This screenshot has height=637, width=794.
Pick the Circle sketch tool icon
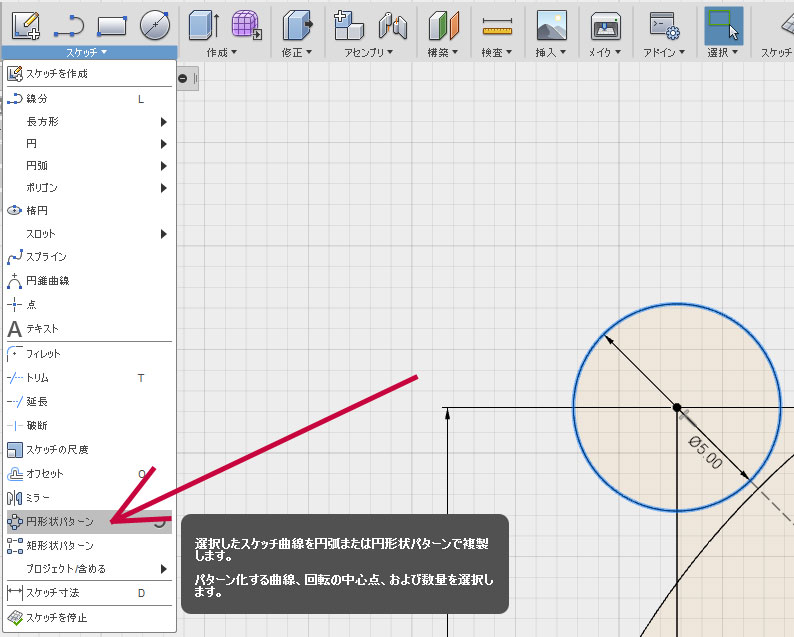tap(154, 24)
